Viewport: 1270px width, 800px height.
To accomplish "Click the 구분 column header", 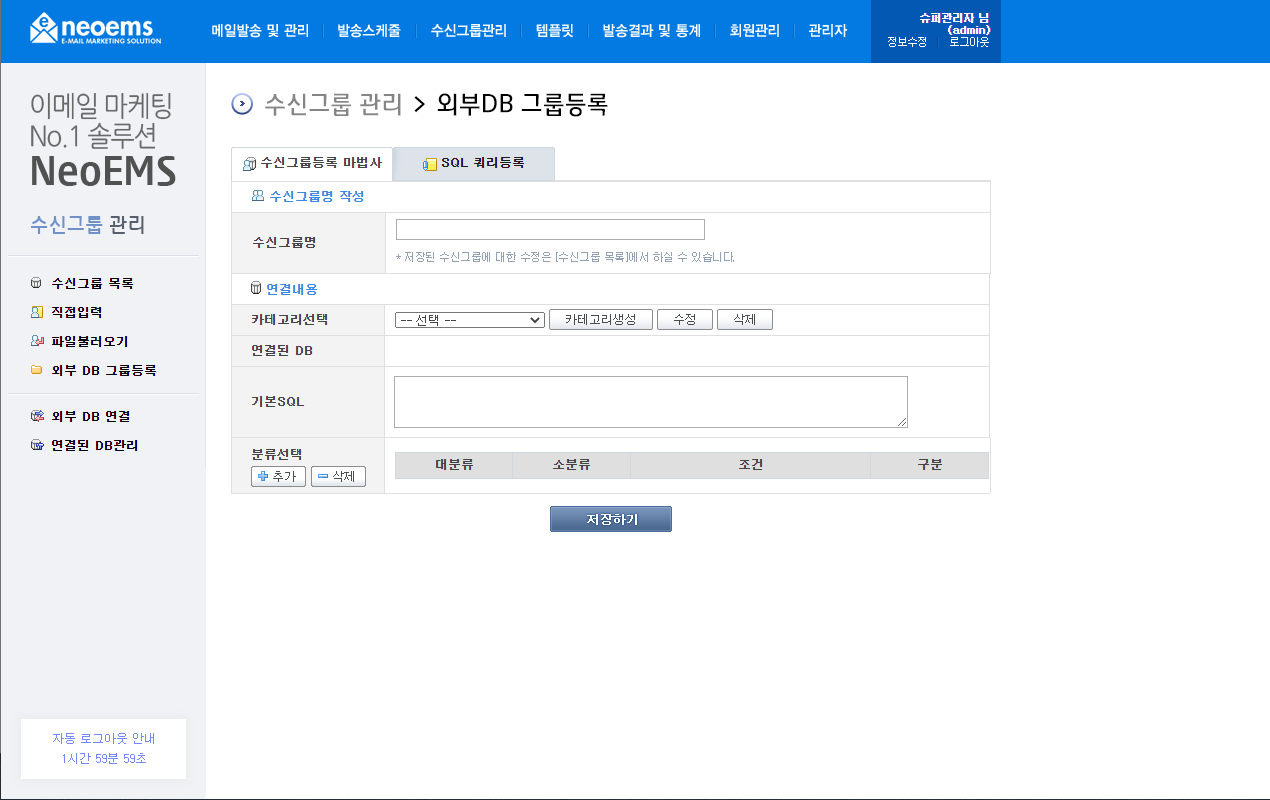I will tap(930, 465).
